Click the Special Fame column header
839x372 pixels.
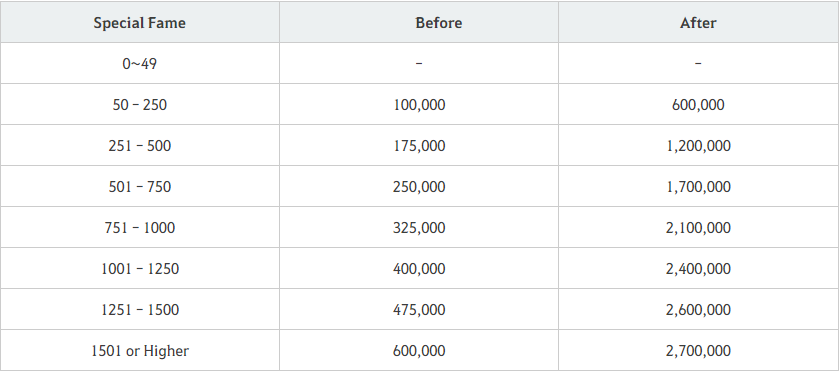pos(140,22)
